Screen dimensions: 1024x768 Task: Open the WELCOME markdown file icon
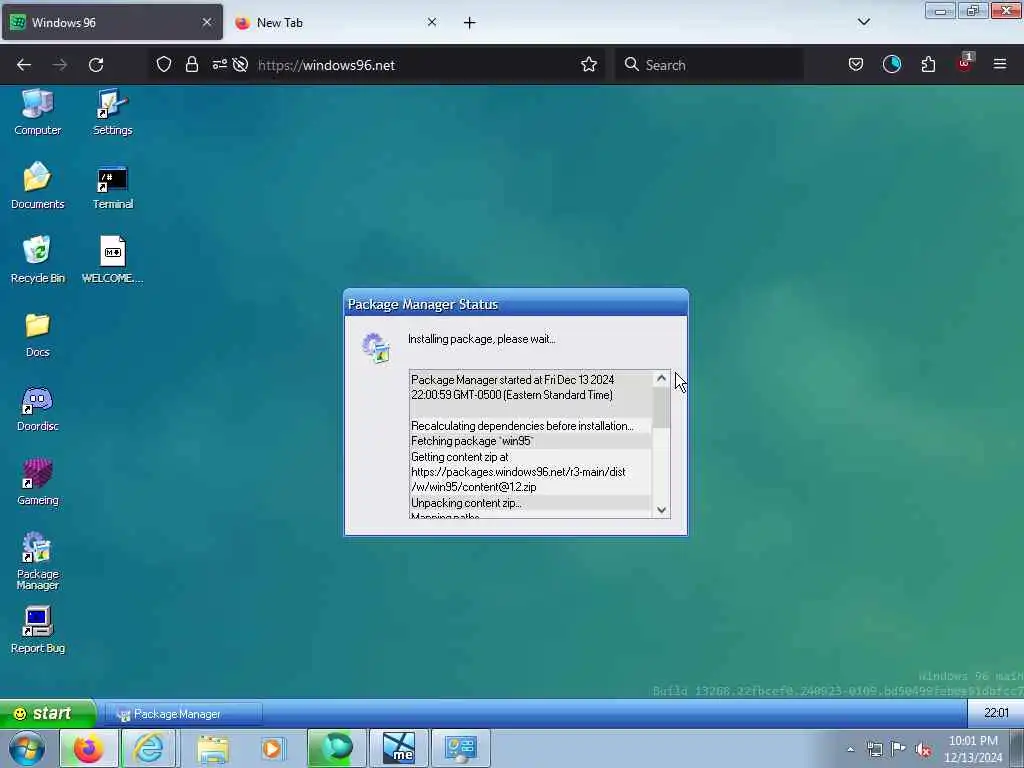[112, 259]
